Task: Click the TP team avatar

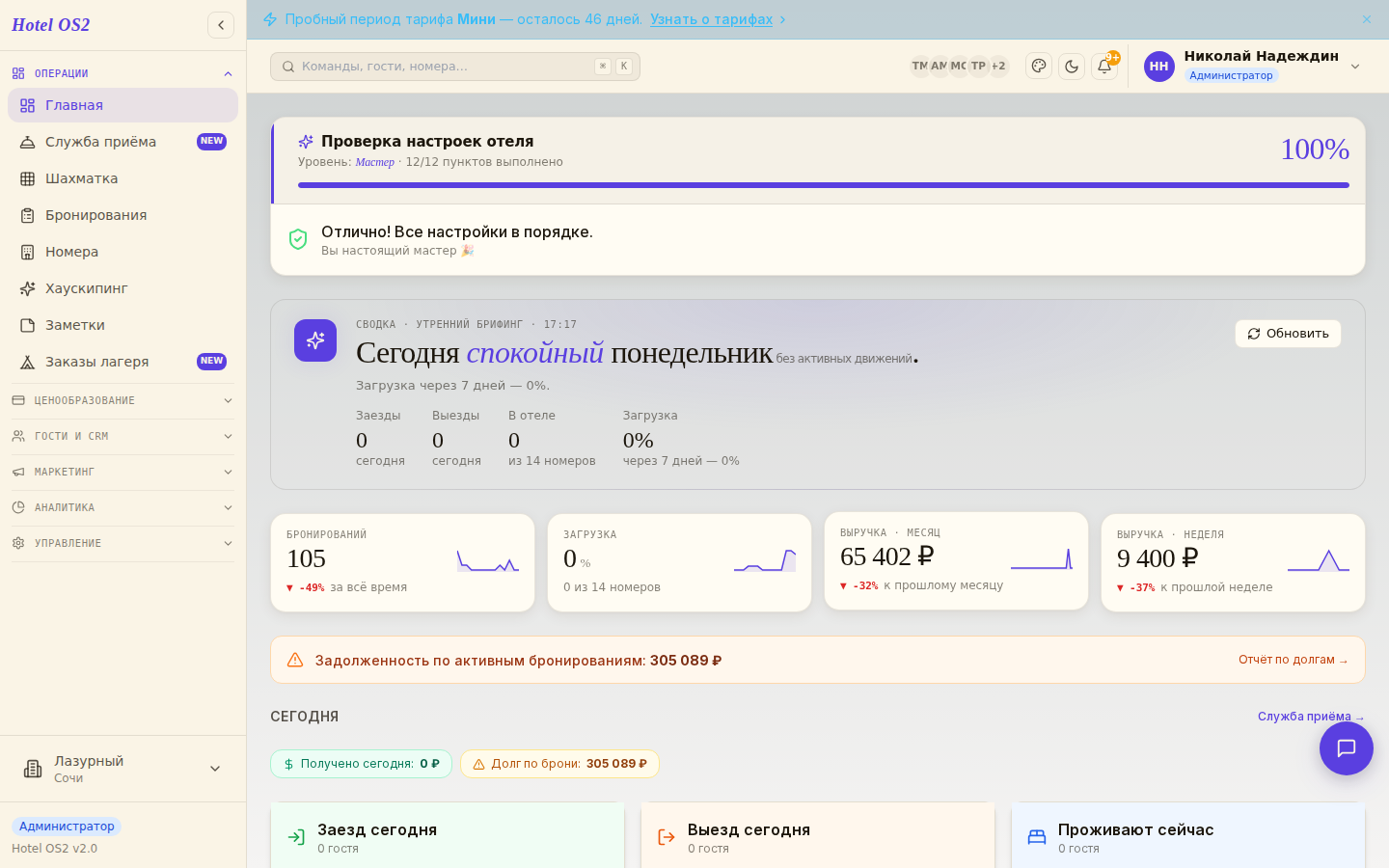Action: (x=978, y=67)
